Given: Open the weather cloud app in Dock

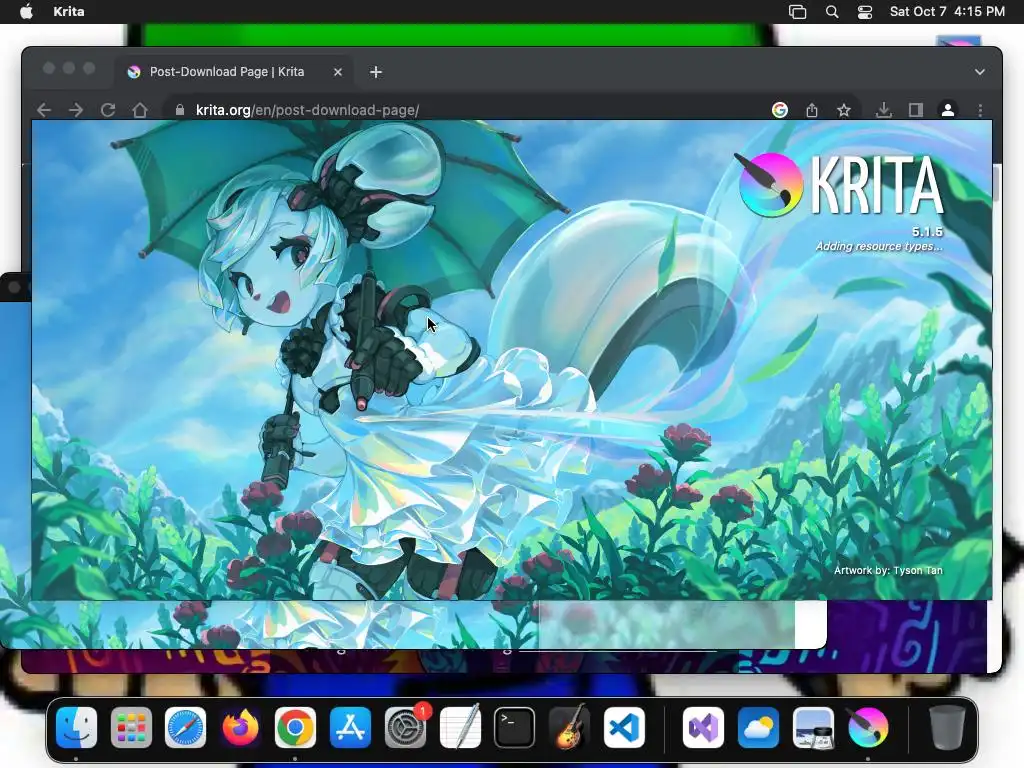Looking at the screenshot, I should pyautogui.click(x=758, y=728).
